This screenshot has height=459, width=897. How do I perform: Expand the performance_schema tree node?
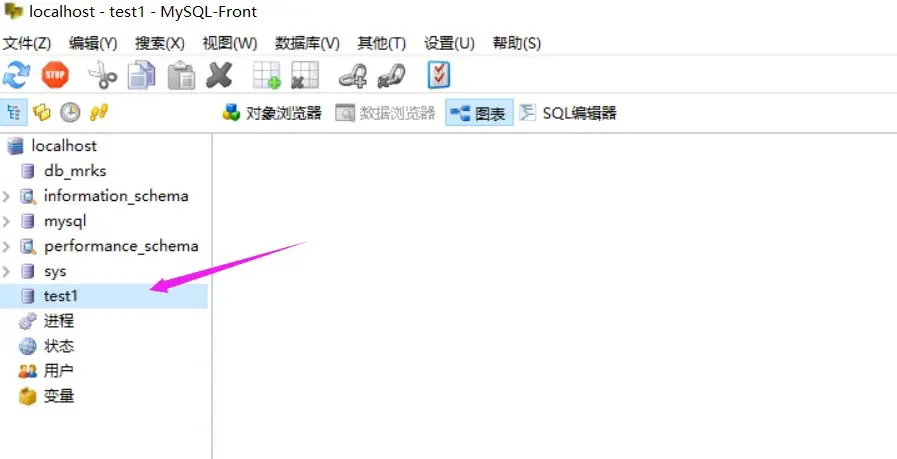[x=7, y=247]
